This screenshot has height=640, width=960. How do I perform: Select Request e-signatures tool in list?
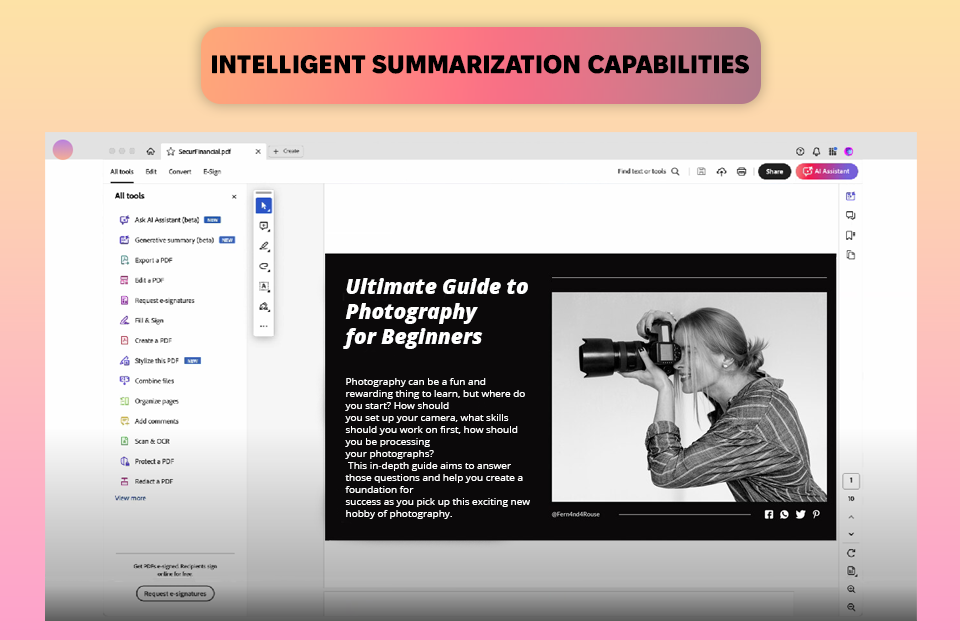(157, 301)
